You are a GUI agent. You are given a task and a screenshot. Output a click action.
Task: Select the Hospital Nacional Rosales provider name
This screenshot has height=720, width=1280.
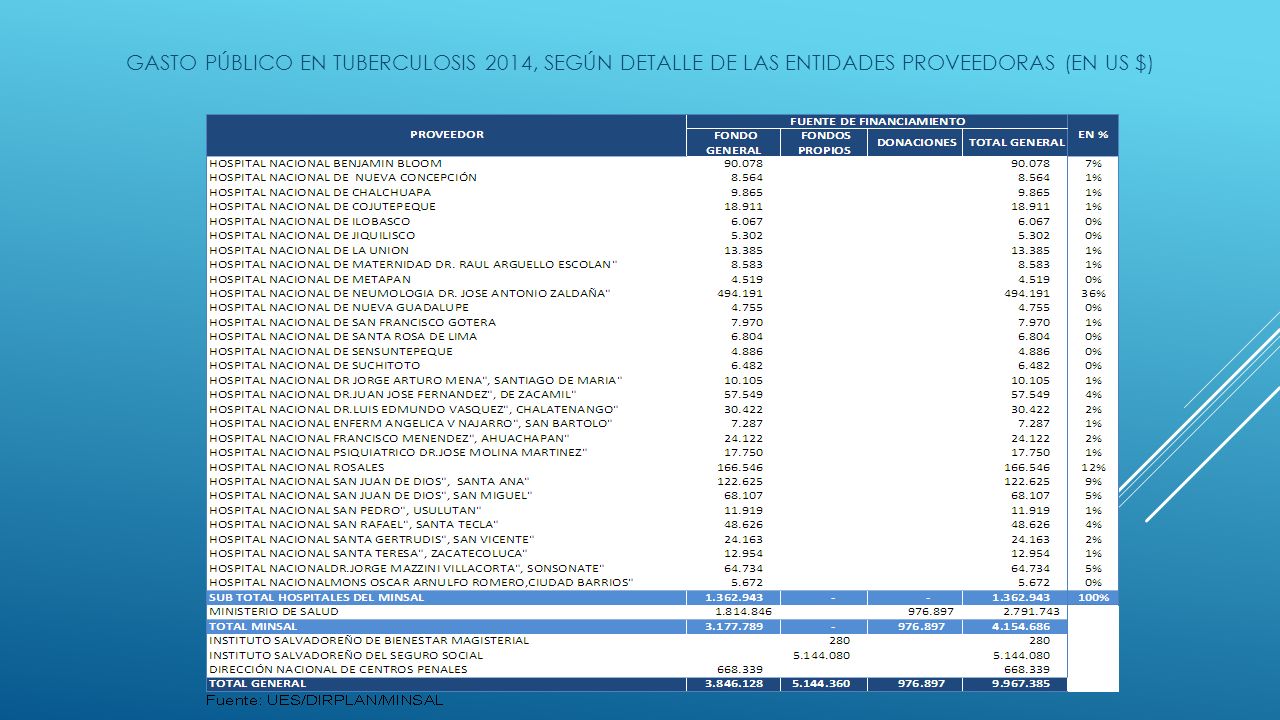296,467
